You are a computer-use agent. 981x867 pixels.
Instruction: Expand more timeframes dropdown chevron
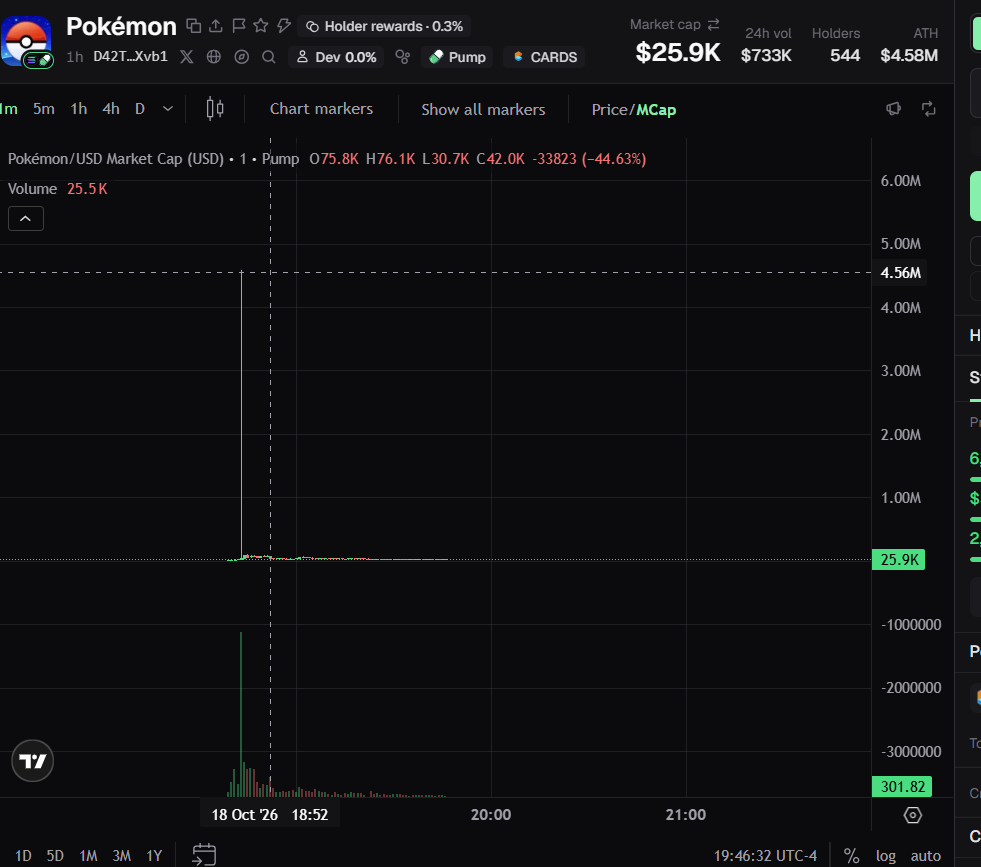[x=168, y=109]
